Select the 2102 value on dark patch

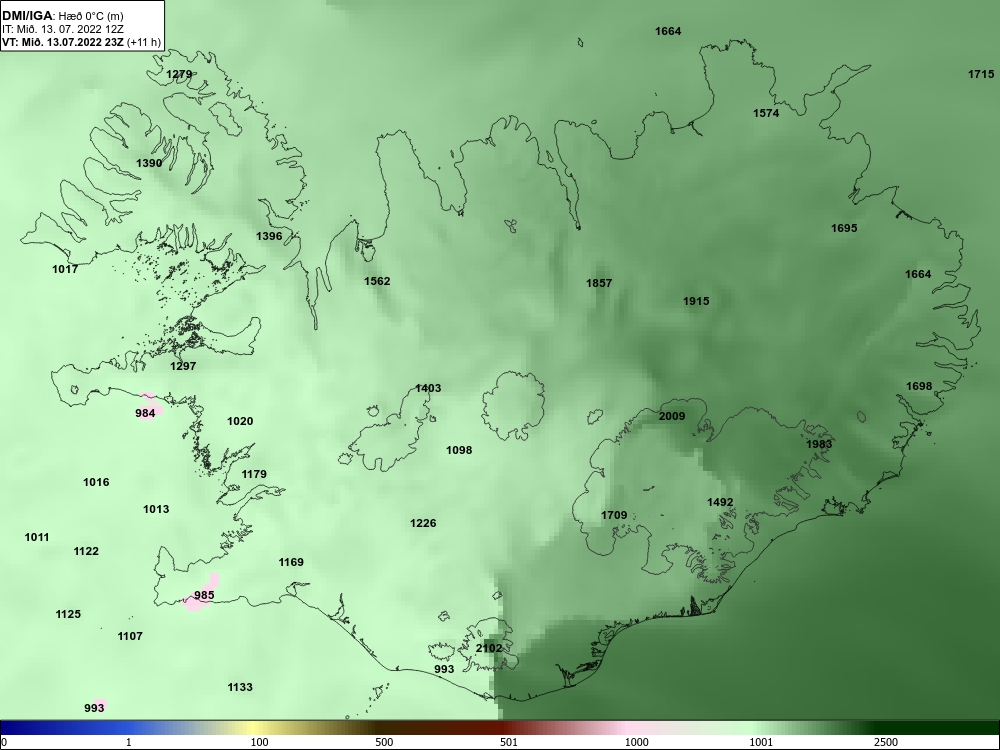[489, 648]
